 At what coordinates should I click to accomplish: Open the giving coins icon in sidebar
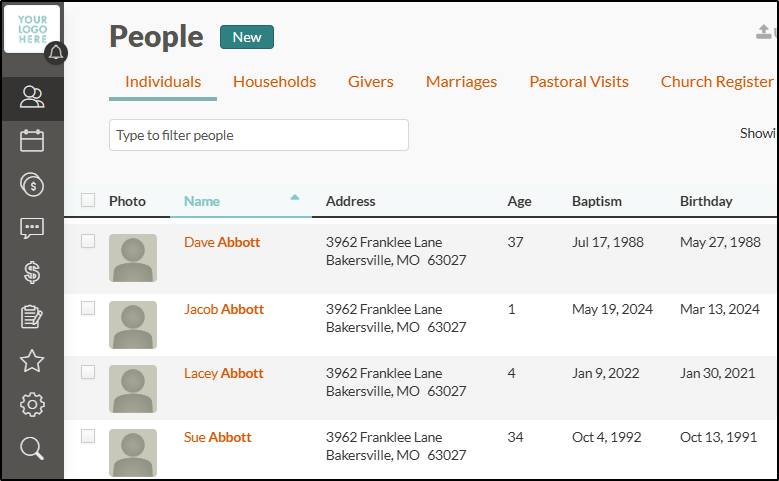pos(32,184)
